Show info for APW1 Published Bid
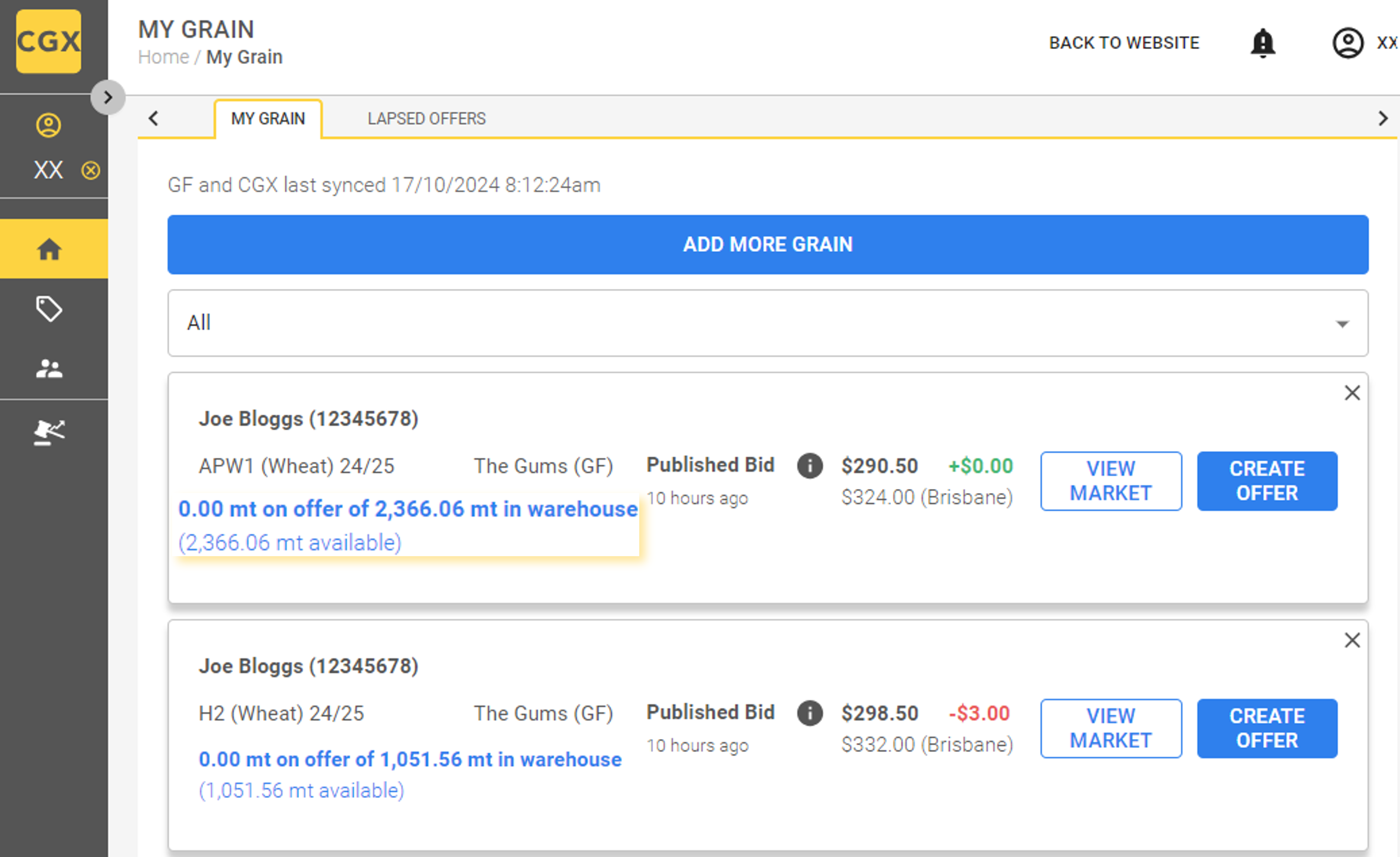The image size is (1400, 857). 810,466
